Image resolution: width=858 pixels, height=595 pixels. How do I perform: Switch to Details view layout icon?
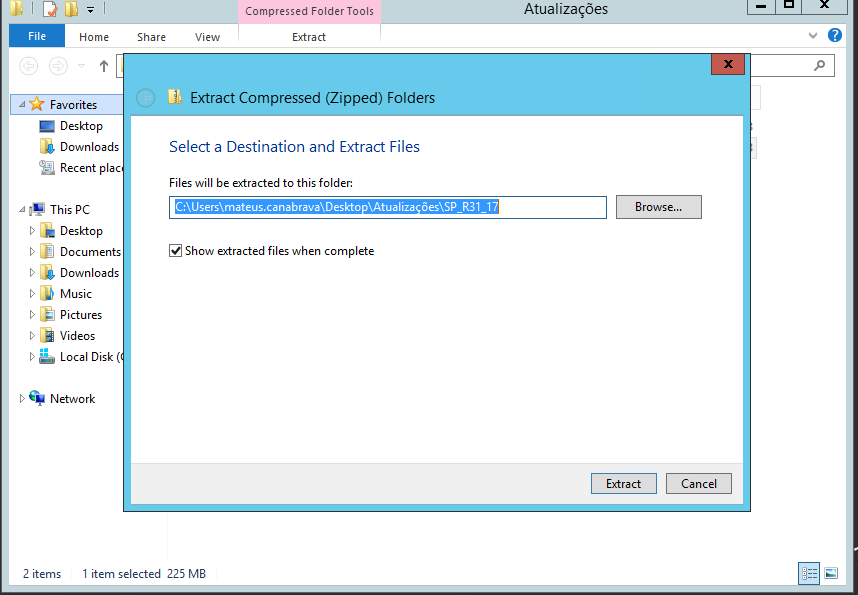(809, 573)
